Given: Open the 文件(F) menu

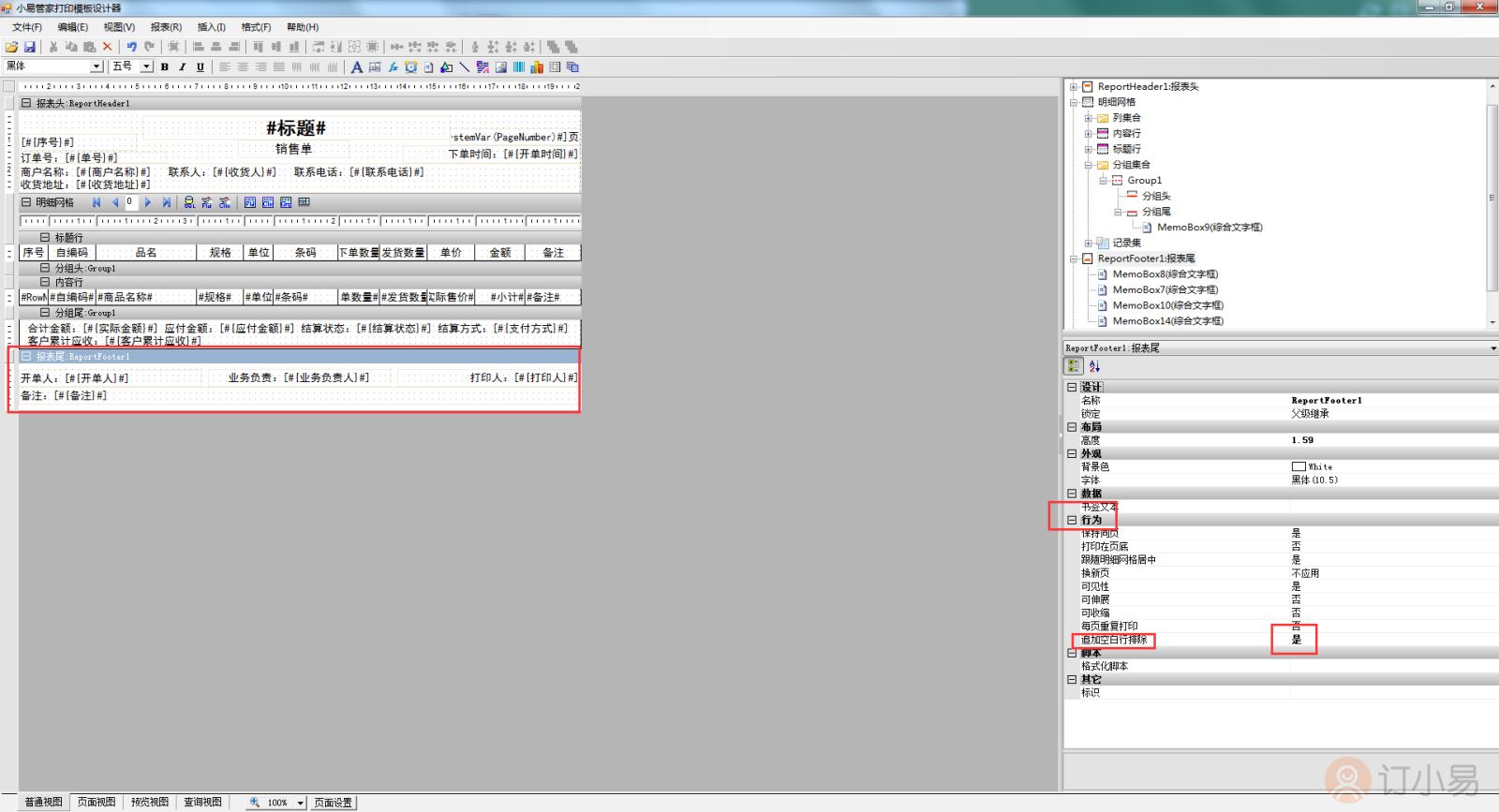Looking at the screenshot, I should pyautogui.click(x=26, y=27).
